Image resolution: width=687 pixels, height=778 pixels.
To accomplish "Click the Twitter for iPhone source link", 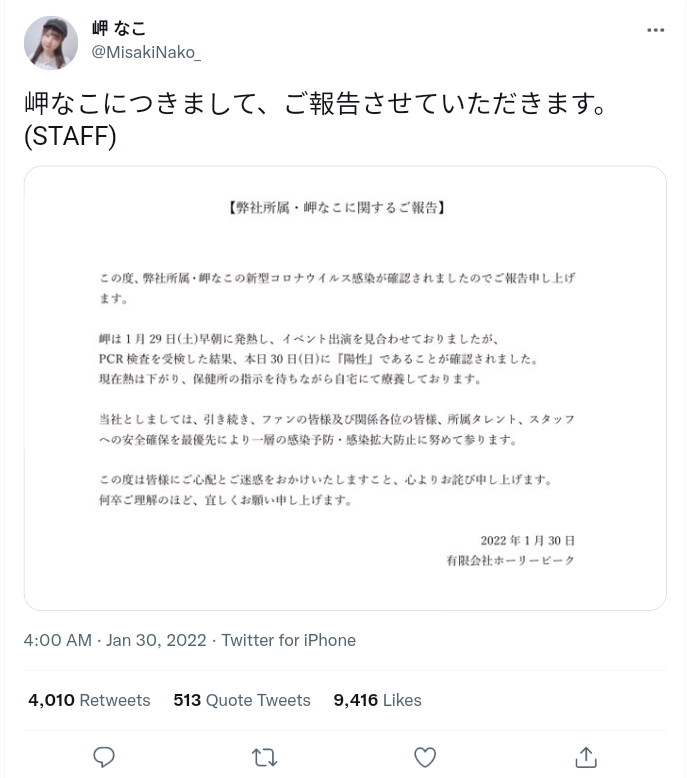I will pyautogui.click(x=288, y=640).
